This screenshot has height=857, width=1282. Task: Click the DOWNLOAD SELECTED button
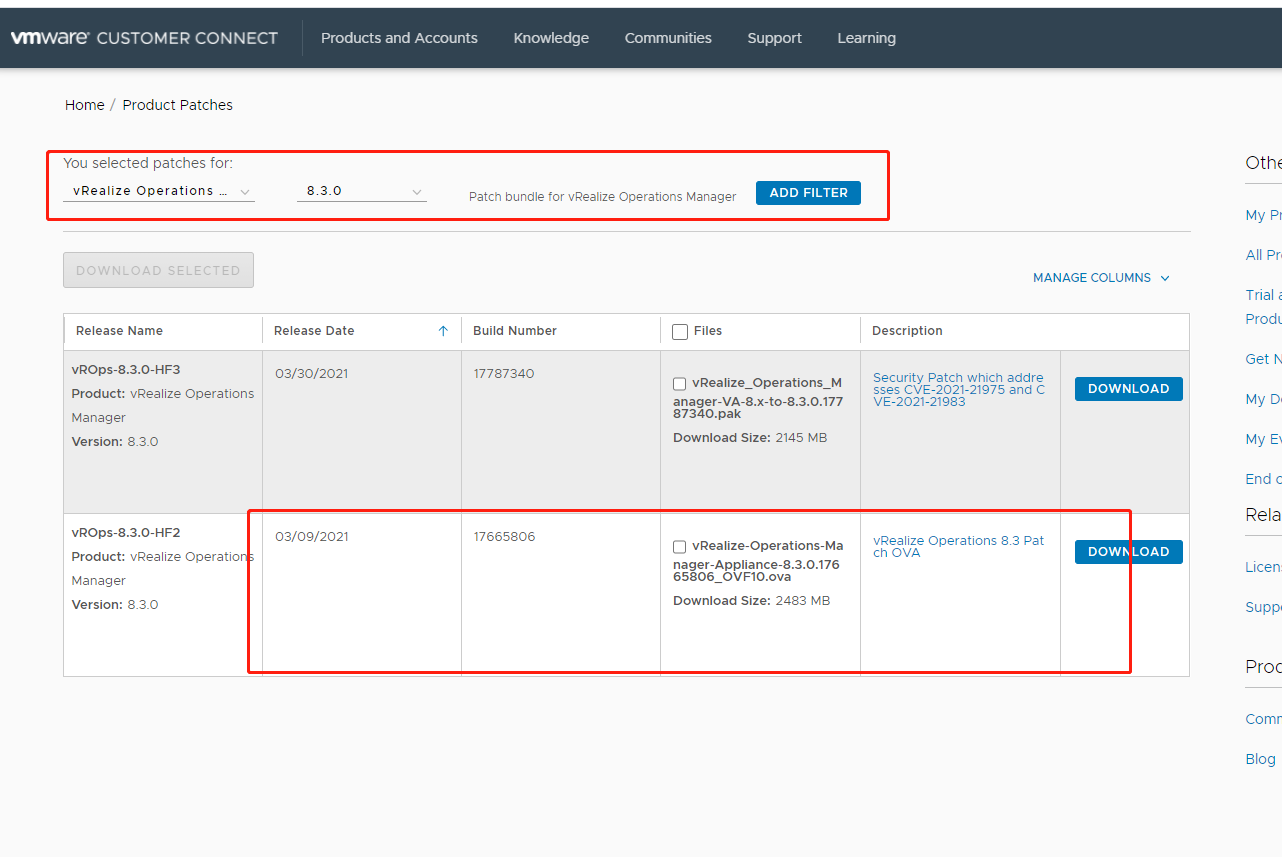click(x=158, y=270)
